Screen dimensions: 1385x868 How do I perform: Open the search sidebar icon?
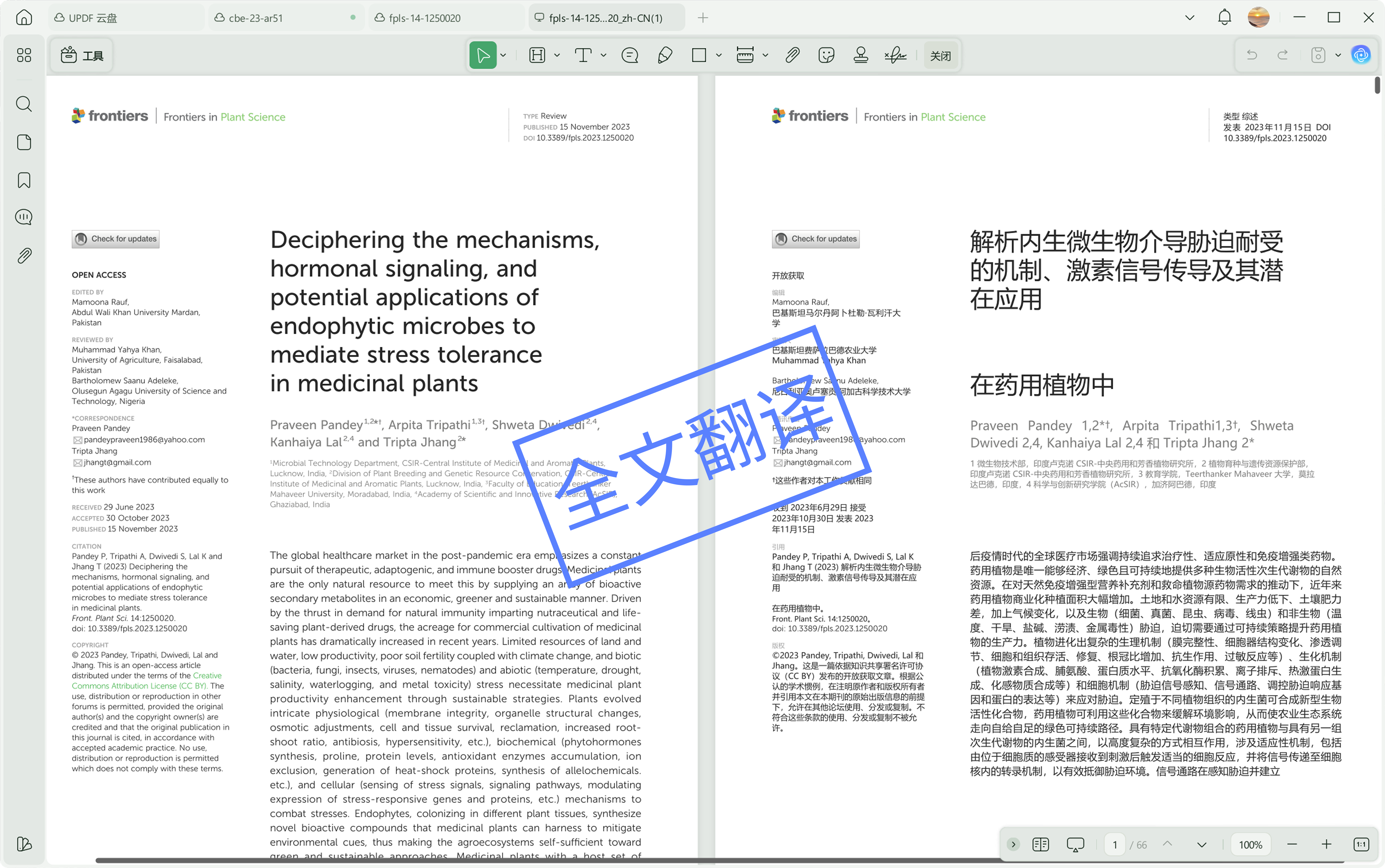(x=24, y=104)
